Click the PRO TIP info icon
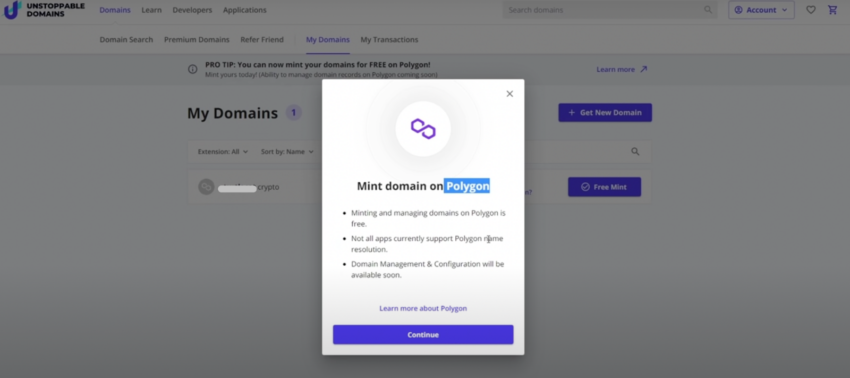 click(x=192, y=69)
